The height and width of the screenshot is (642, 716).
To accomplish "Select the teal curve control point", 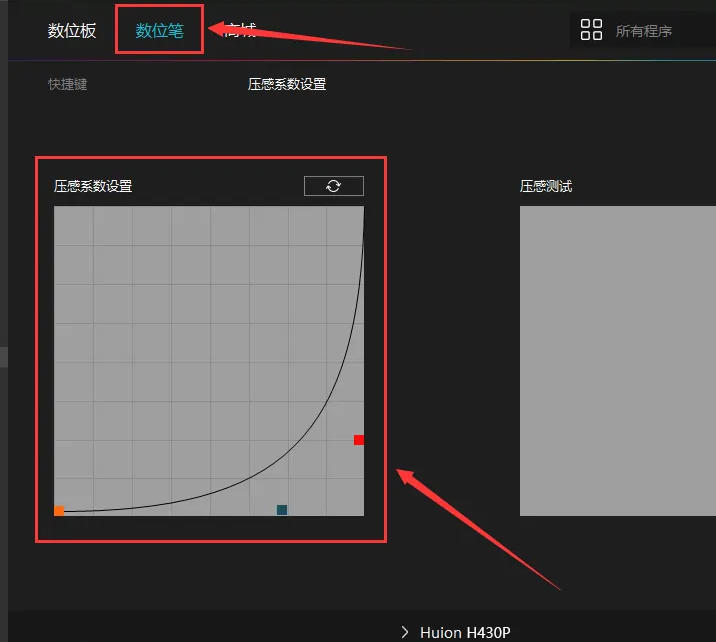I will point(282,510).
